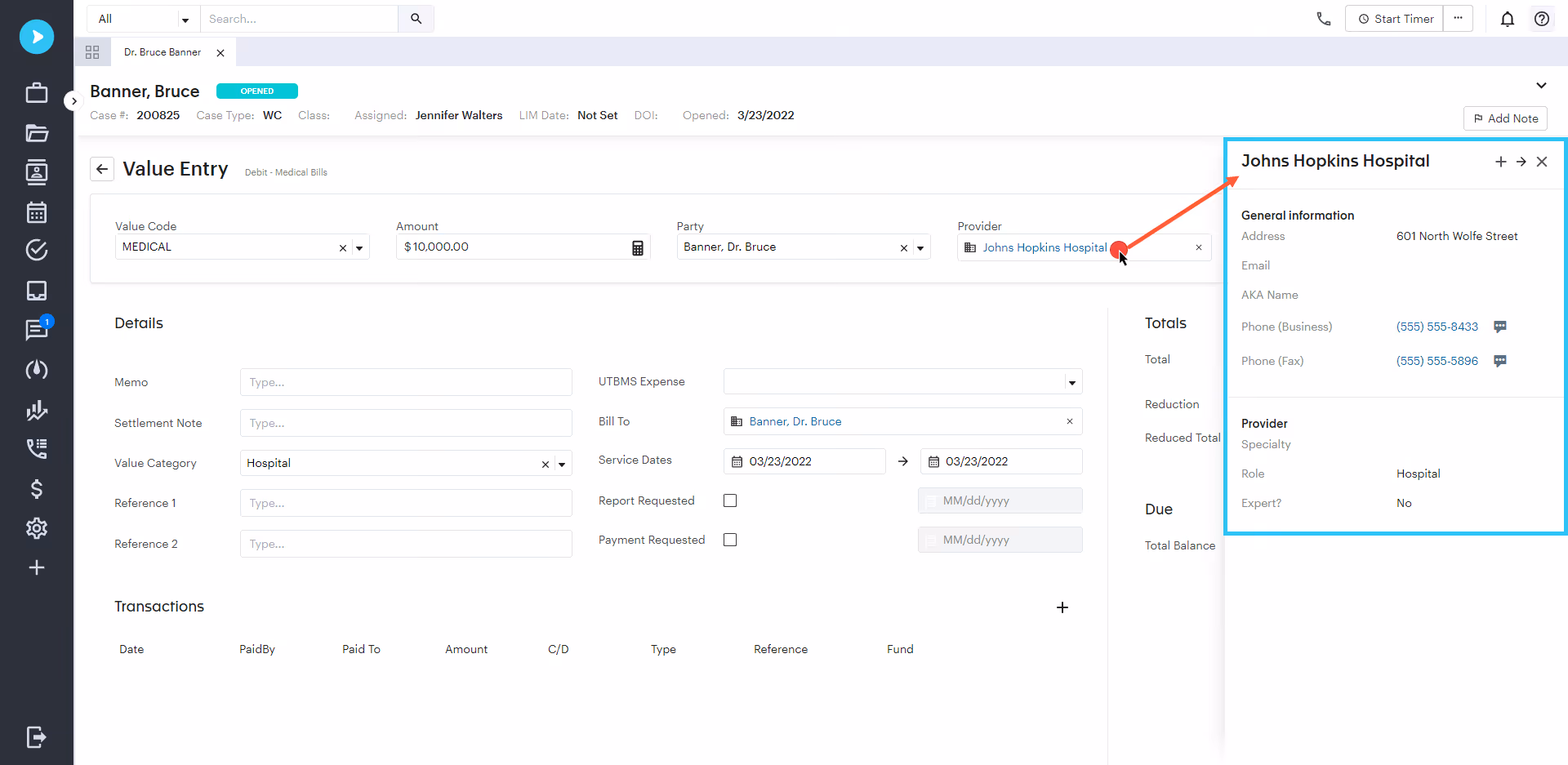Open the folder documents icon in sidebar
This screenshot has height=765, width=1568.
click(x=37, y=132)
